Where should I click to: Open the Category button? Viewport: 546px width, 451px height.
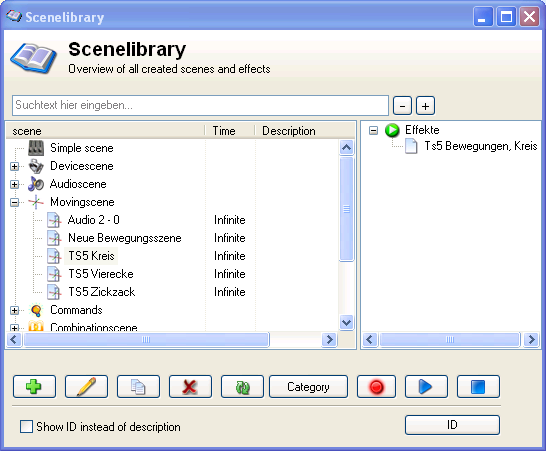308,387
